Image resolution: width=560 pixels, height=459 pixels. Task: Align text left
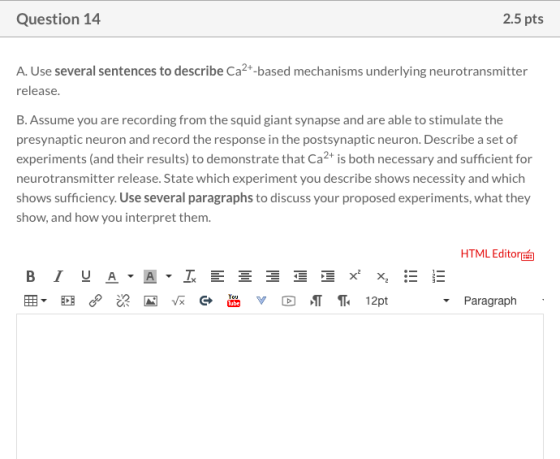pyautogui.click(x=217, y=276)
